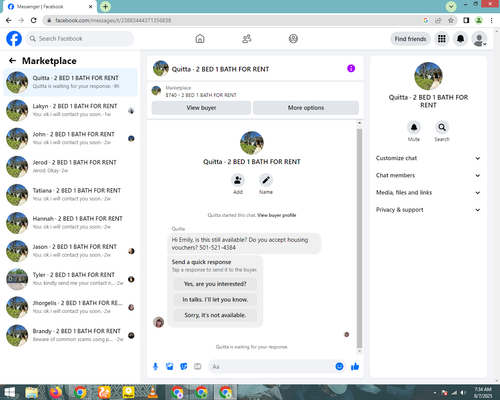Send a thumbs-up like
Screen dimensions: 500x400
(355, 367)
